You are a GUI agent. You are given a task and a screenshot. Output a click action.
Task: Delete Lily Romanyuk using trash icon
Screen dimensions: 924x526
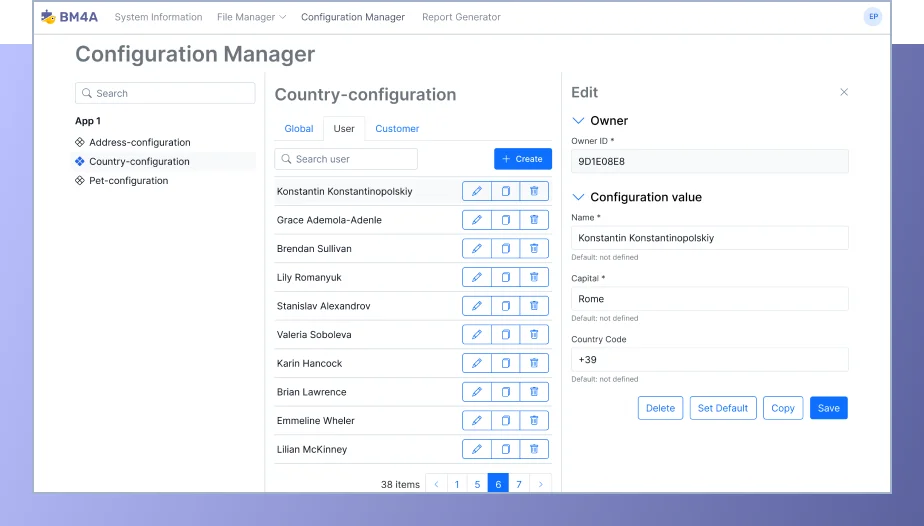coord(534,277)
